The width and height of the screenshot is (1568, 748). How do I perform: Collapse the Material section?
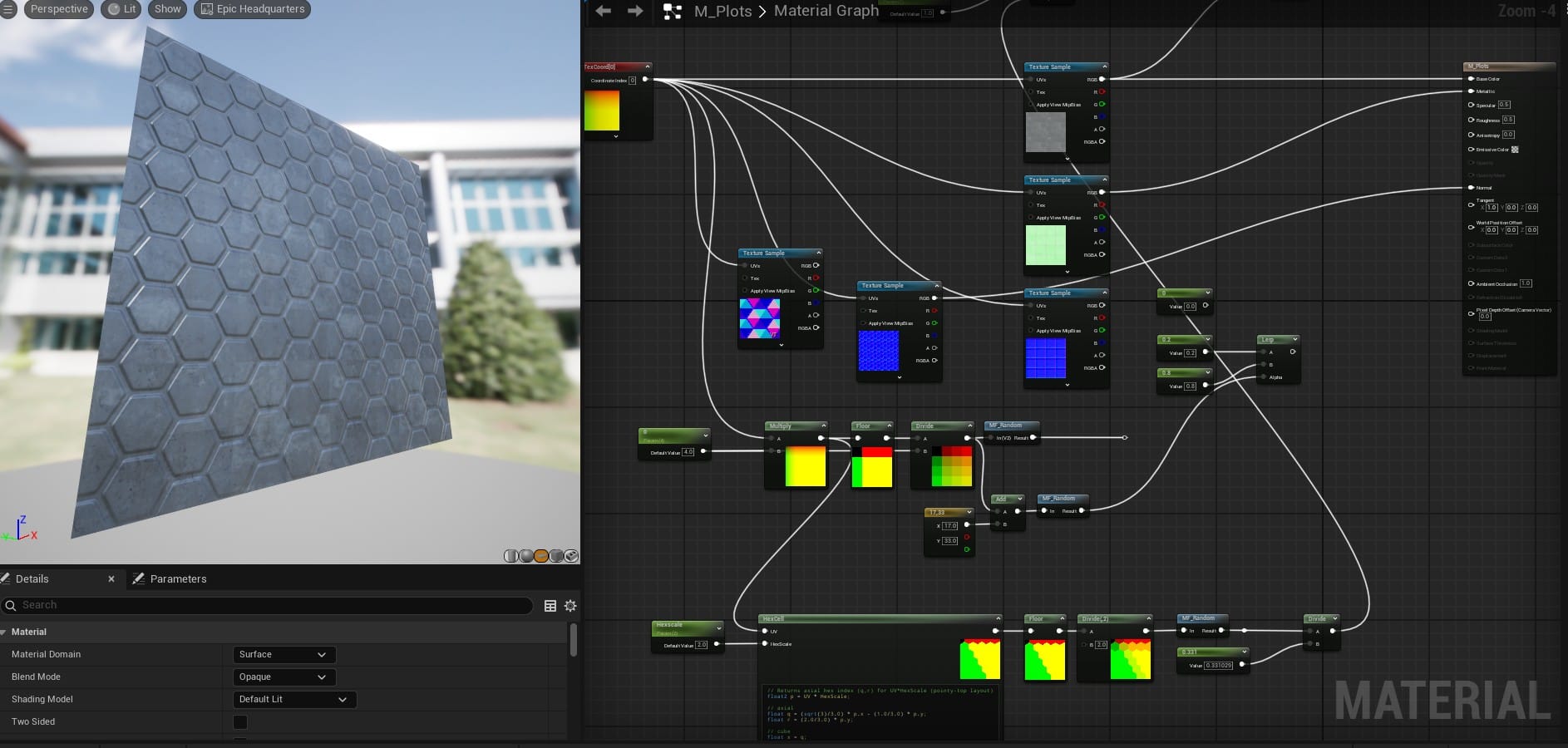point(5,632)
